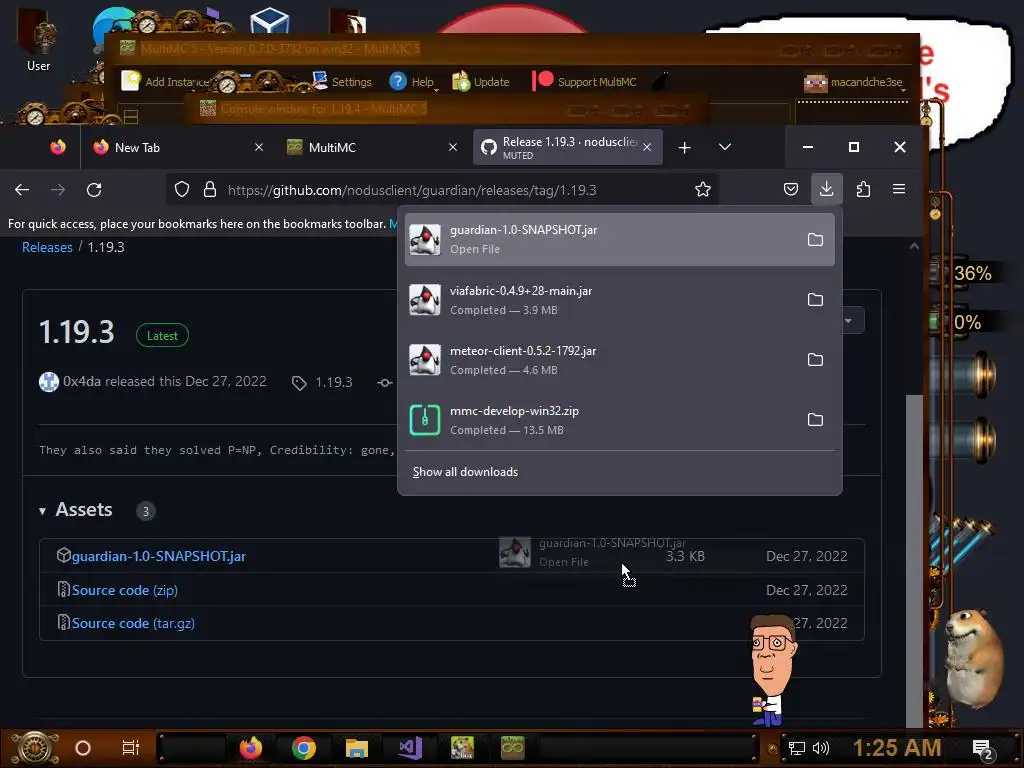The width and height of the screenshot is (1024, 768).
Task: Show guardian-1.0-SNAPSHOT.jar in folder
Action: pyautogui.click(x=815, y=240)
